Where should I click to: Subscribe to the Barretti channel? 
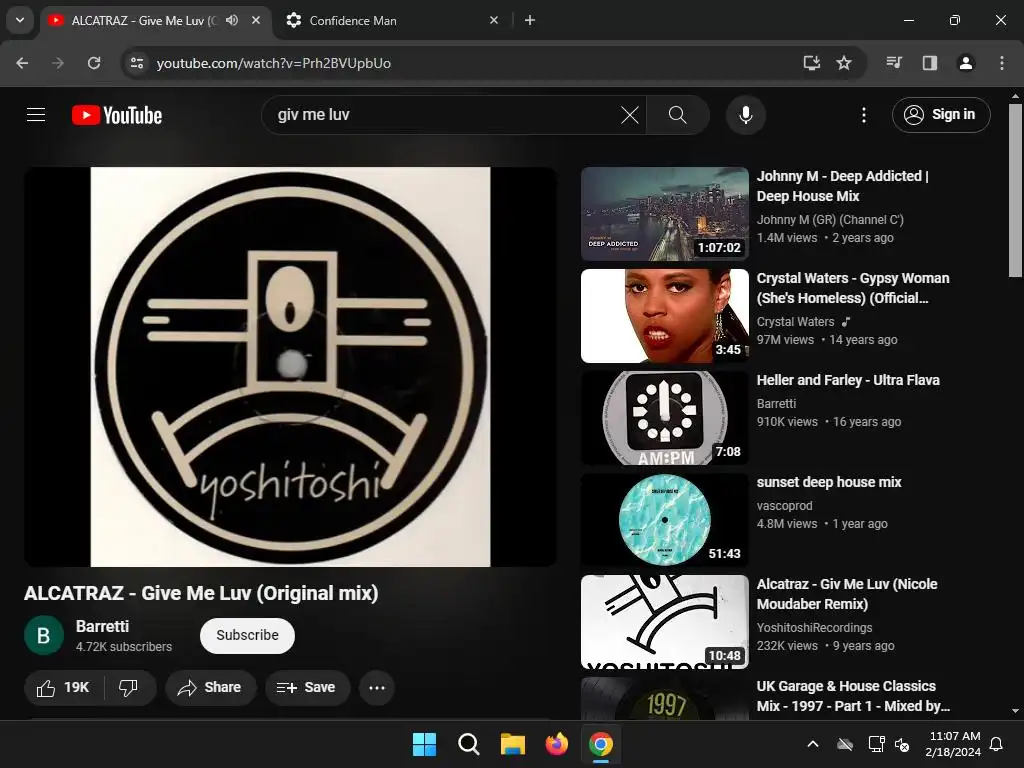248,635
